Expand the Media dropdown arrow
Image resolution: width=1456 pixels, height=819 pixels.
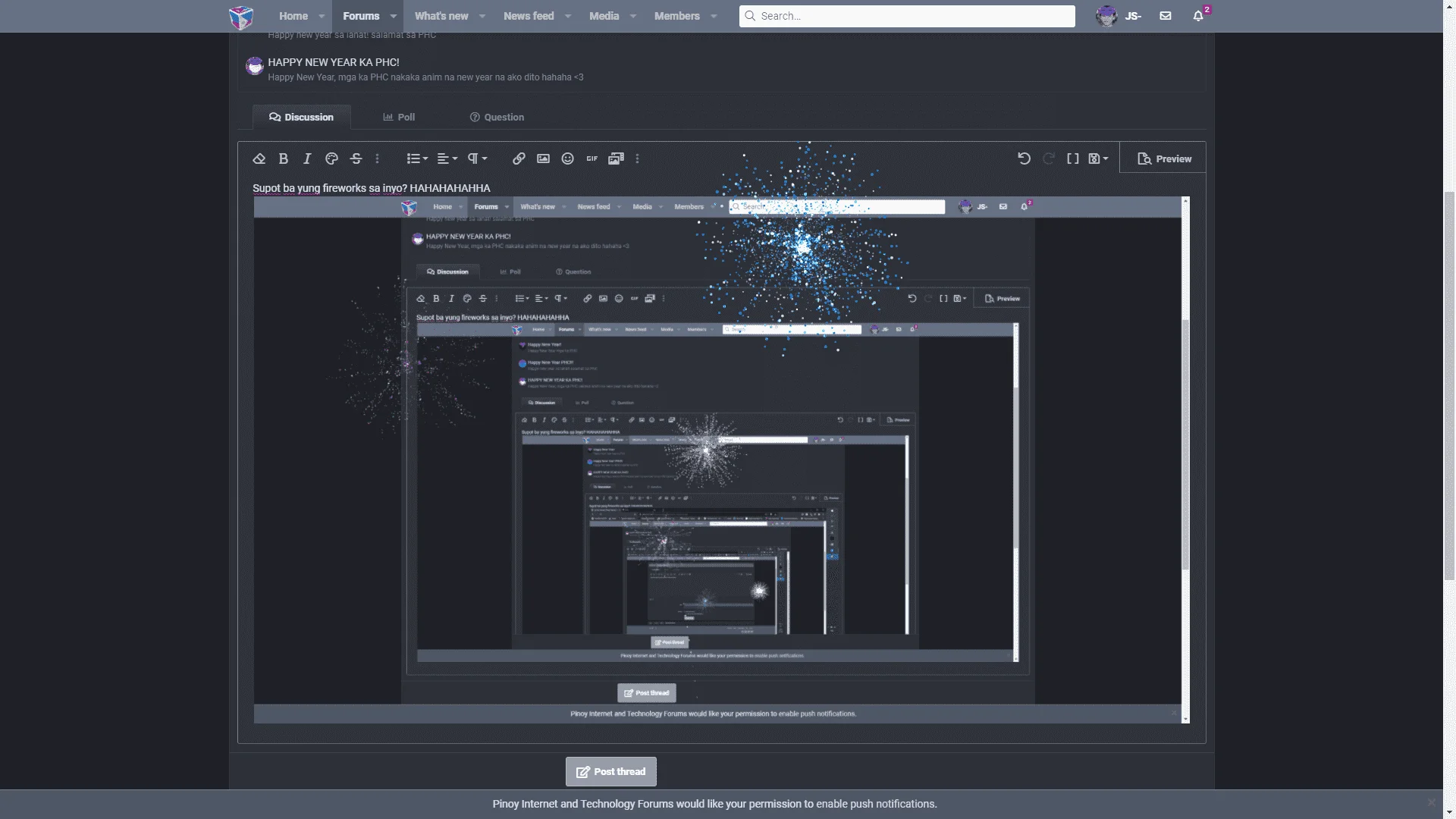coord(633,16)
